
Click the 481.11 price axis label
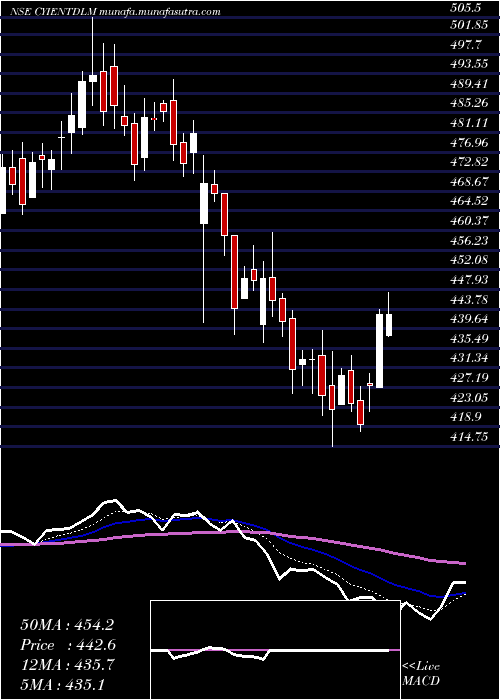469,123
